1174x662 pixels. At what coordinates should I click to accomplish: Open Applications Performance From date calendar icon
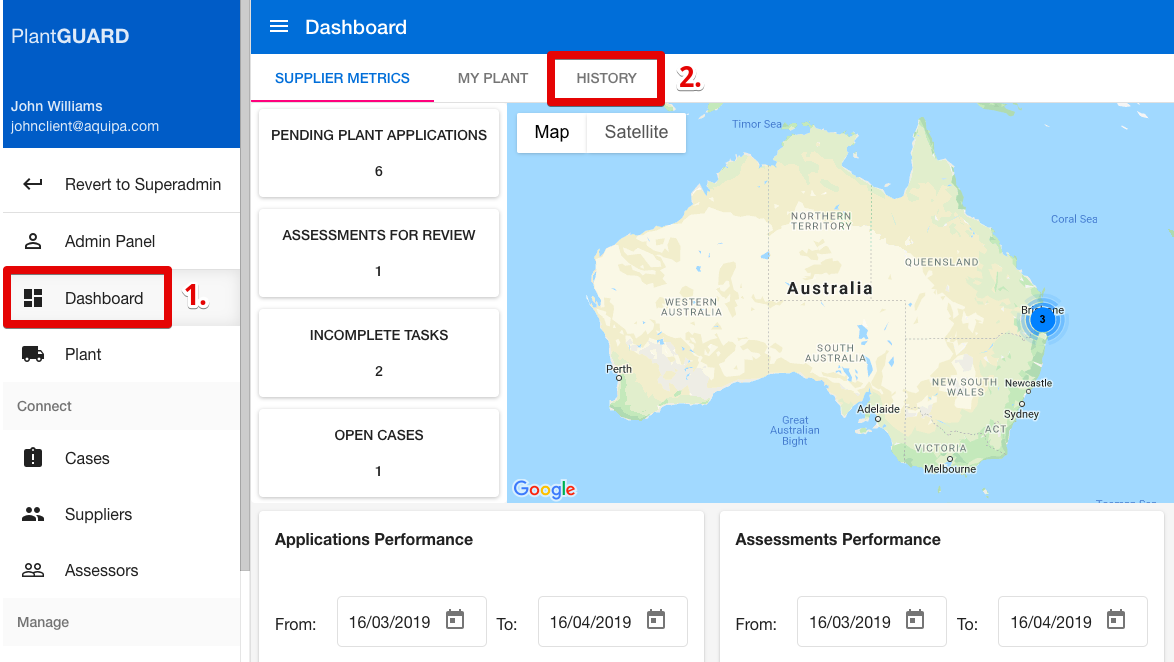point(455,620)
